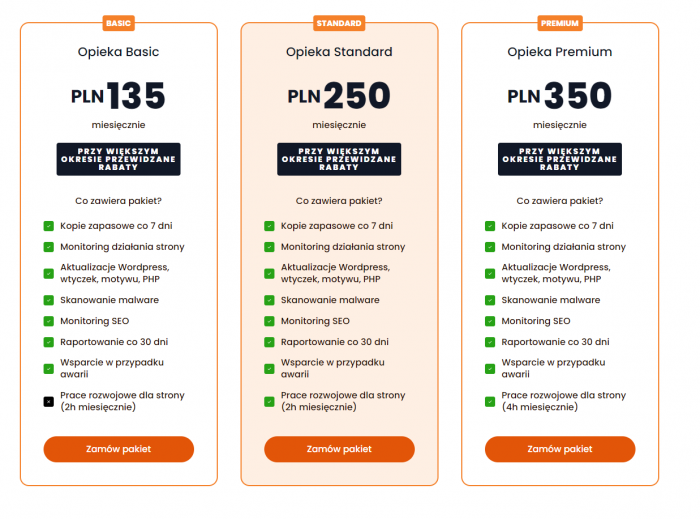Viewport: 700px width, 519px height.
Task: Click green check beside Premium Monitoring SEO
Action: [x=490, y=321]
